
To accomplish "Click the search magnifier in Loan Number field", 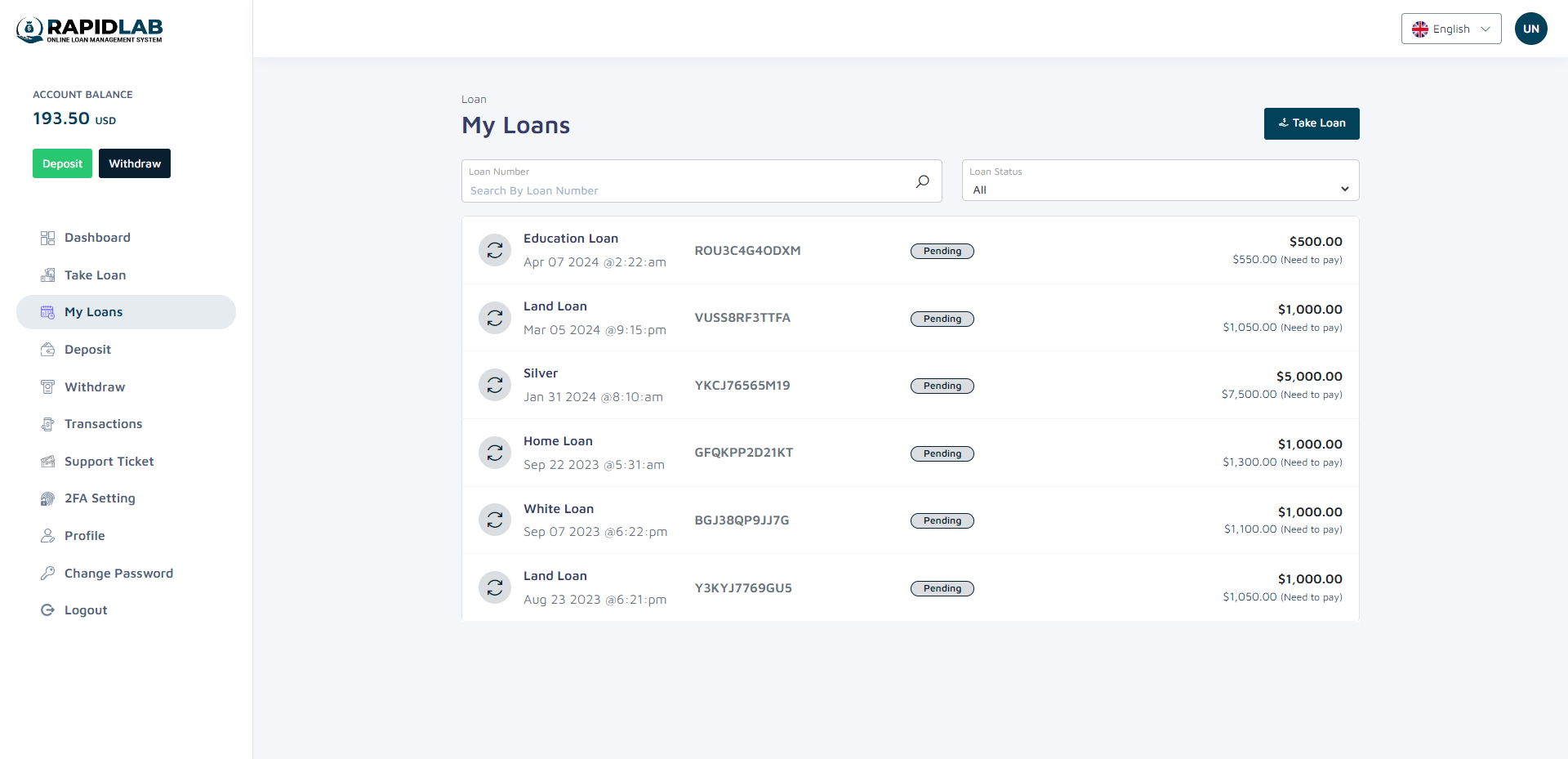I will (x=922, y=181).
